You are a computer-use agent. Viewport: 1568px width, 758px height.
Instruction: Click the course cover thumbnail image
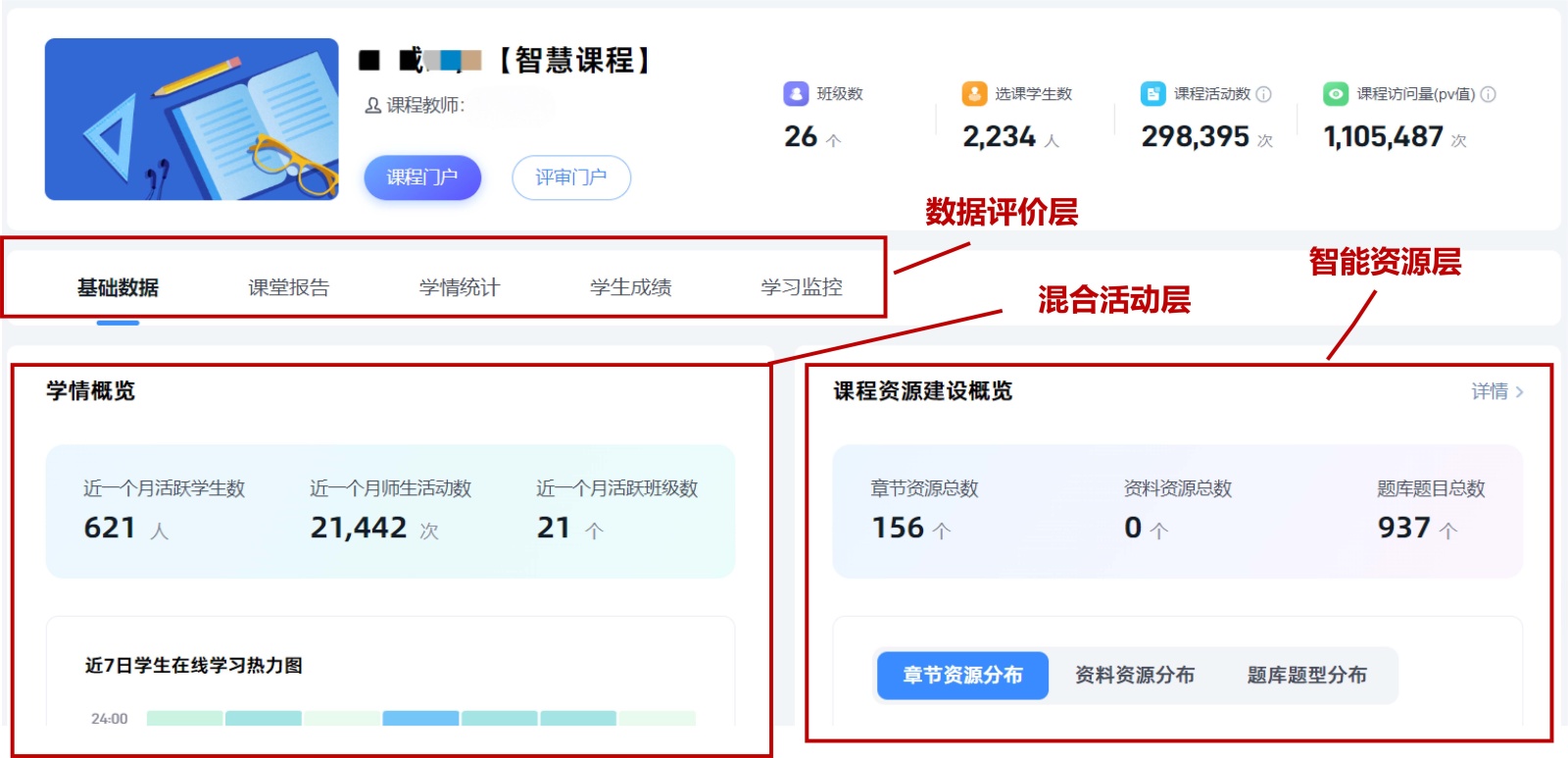(x=192, y=120)
